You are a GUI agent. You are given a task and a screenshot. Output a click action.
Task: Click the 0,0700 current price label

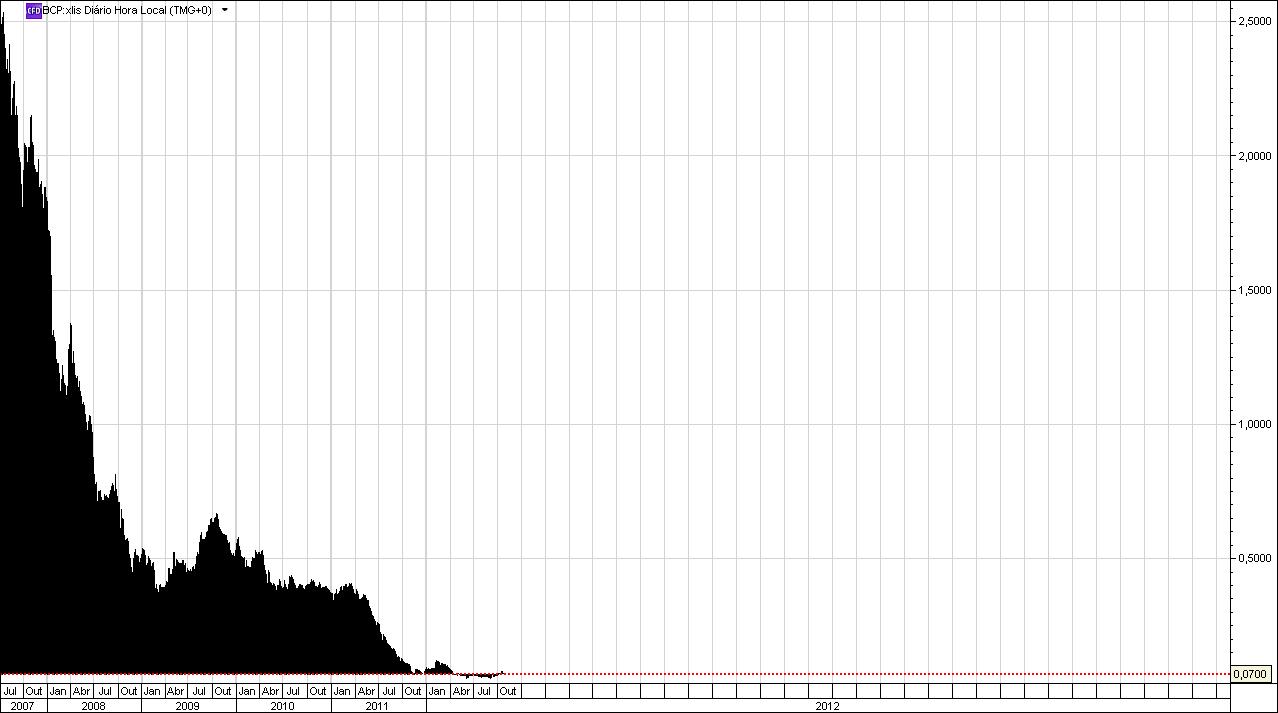[1250, 675]
